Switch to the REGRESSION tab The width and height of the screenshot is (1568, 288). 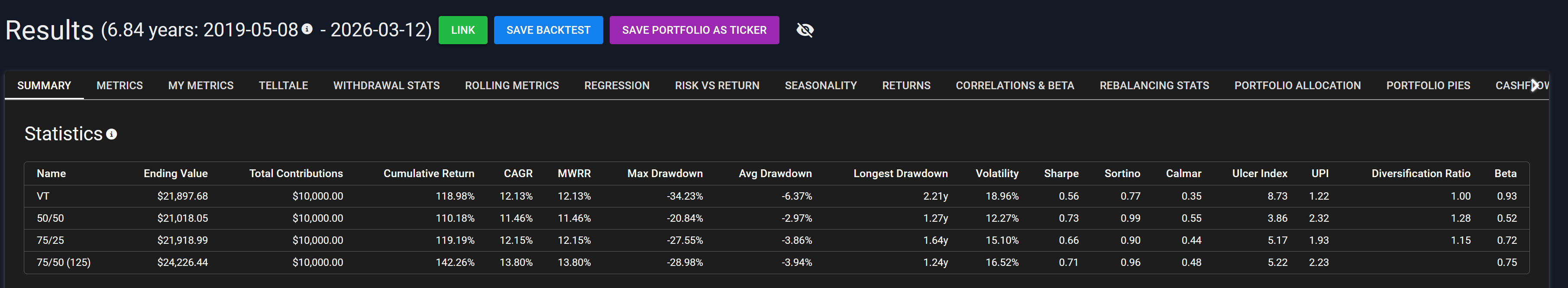[617, 85]
